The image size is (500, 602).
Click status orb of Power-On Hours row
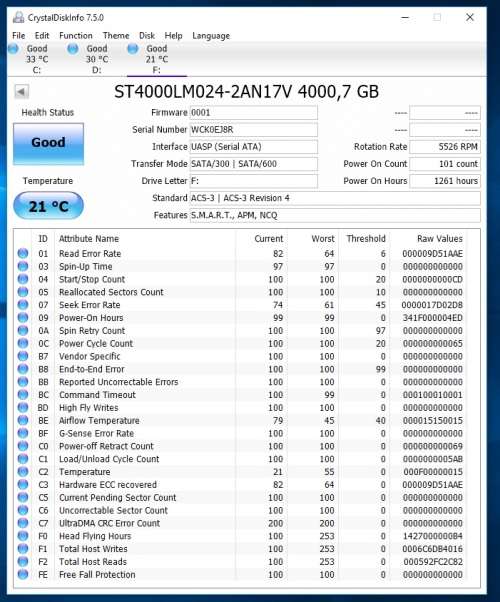click(23, 318)
